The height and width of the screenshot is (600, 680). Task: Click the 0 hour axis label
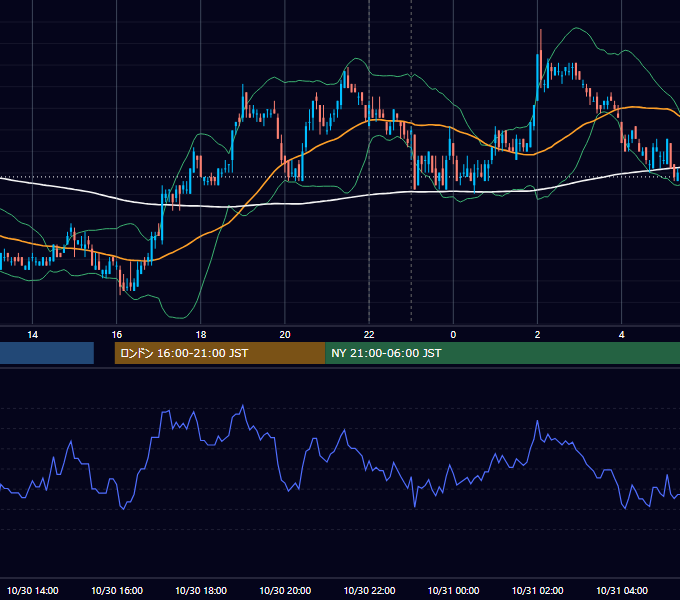coord(453,335)
